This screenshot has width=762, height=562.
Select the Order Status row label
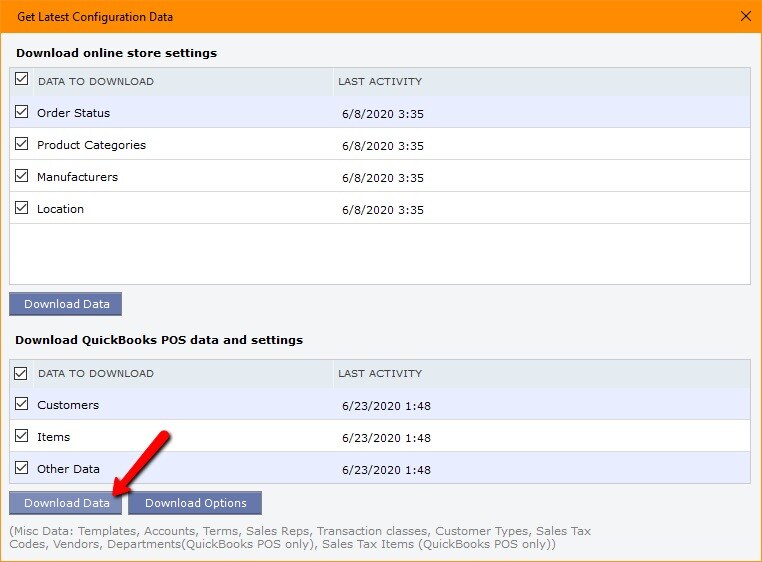(73, 113)
